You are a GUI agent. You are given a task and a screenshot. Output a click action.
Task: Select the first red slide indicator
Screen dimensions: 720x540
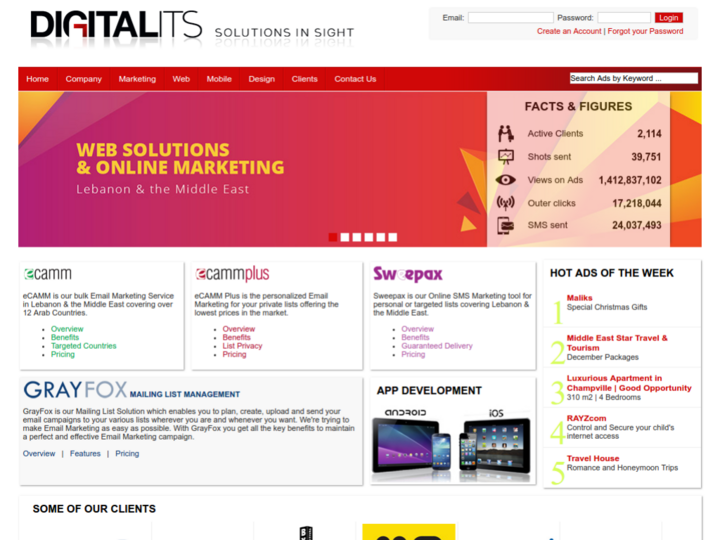[333, 237]
